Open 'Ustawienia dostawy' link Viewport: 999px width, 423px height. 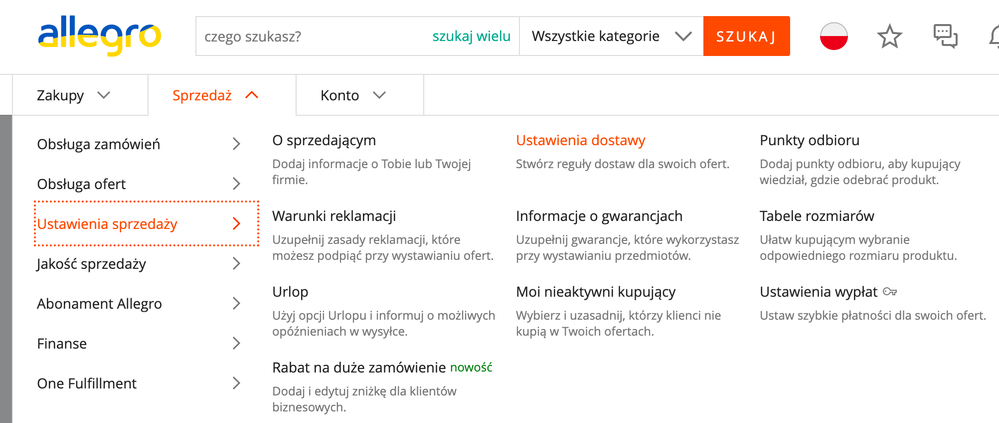(x=580, y=140)
